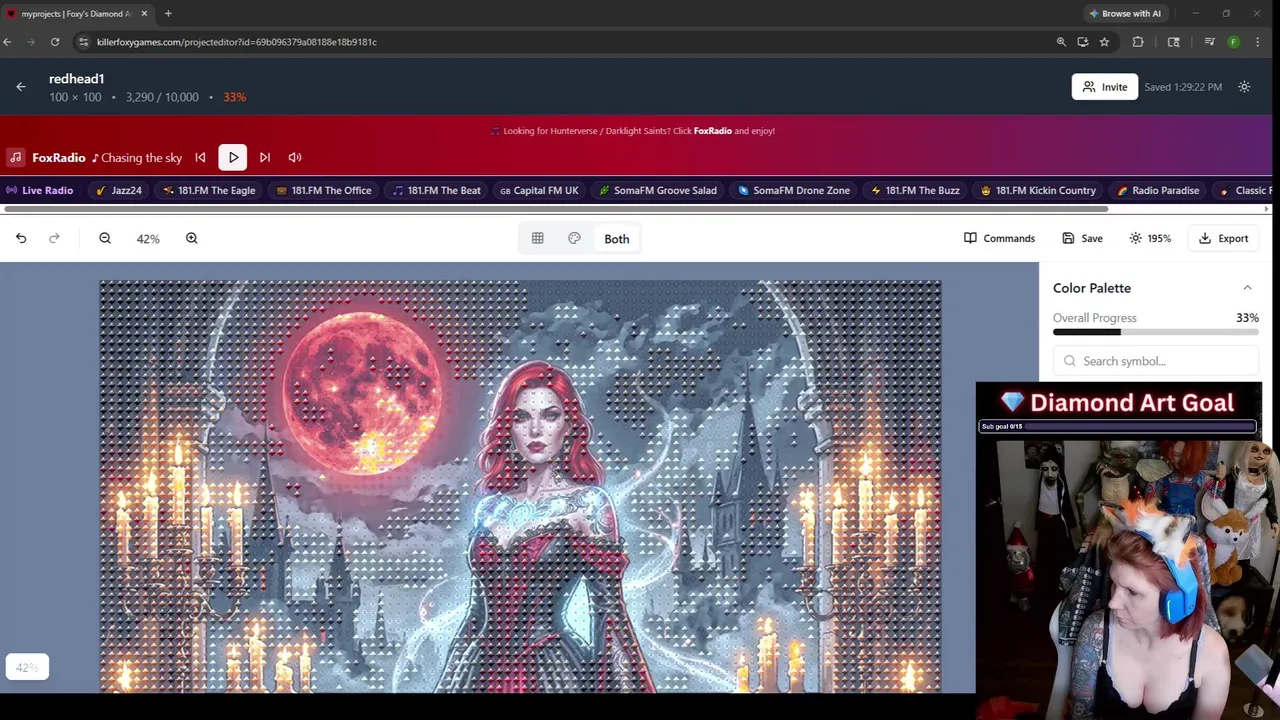Click the browser address bar URL
Screen dimensions: 1280x720
(x=237, y=42)
